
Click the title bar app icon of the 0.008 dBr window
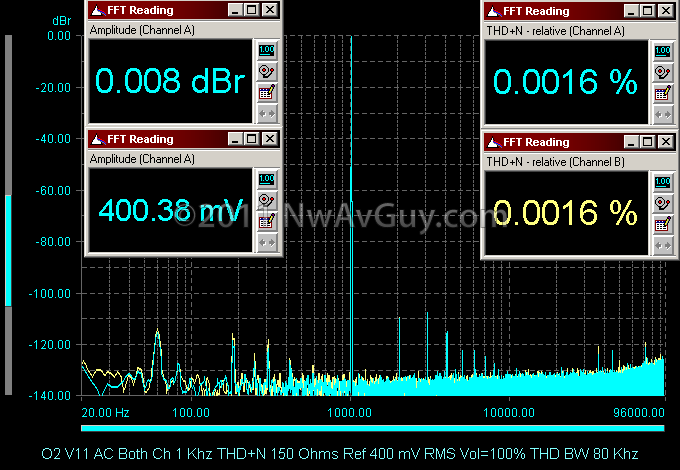point(98,10)
